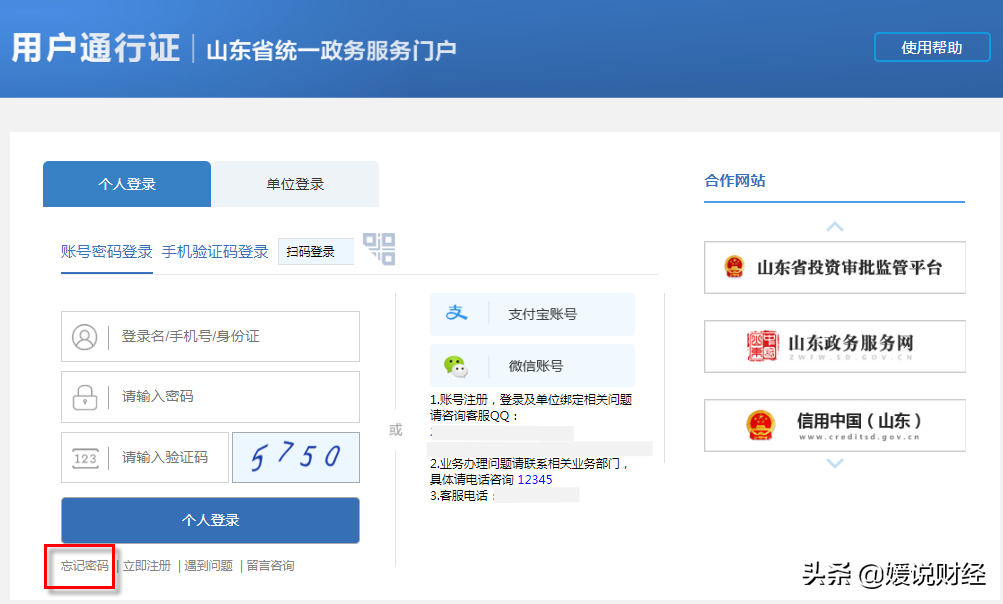Open the 忘记密码 link
Image resolution: width=1003 pixels, height=604 pixels.
pos(84,566)
